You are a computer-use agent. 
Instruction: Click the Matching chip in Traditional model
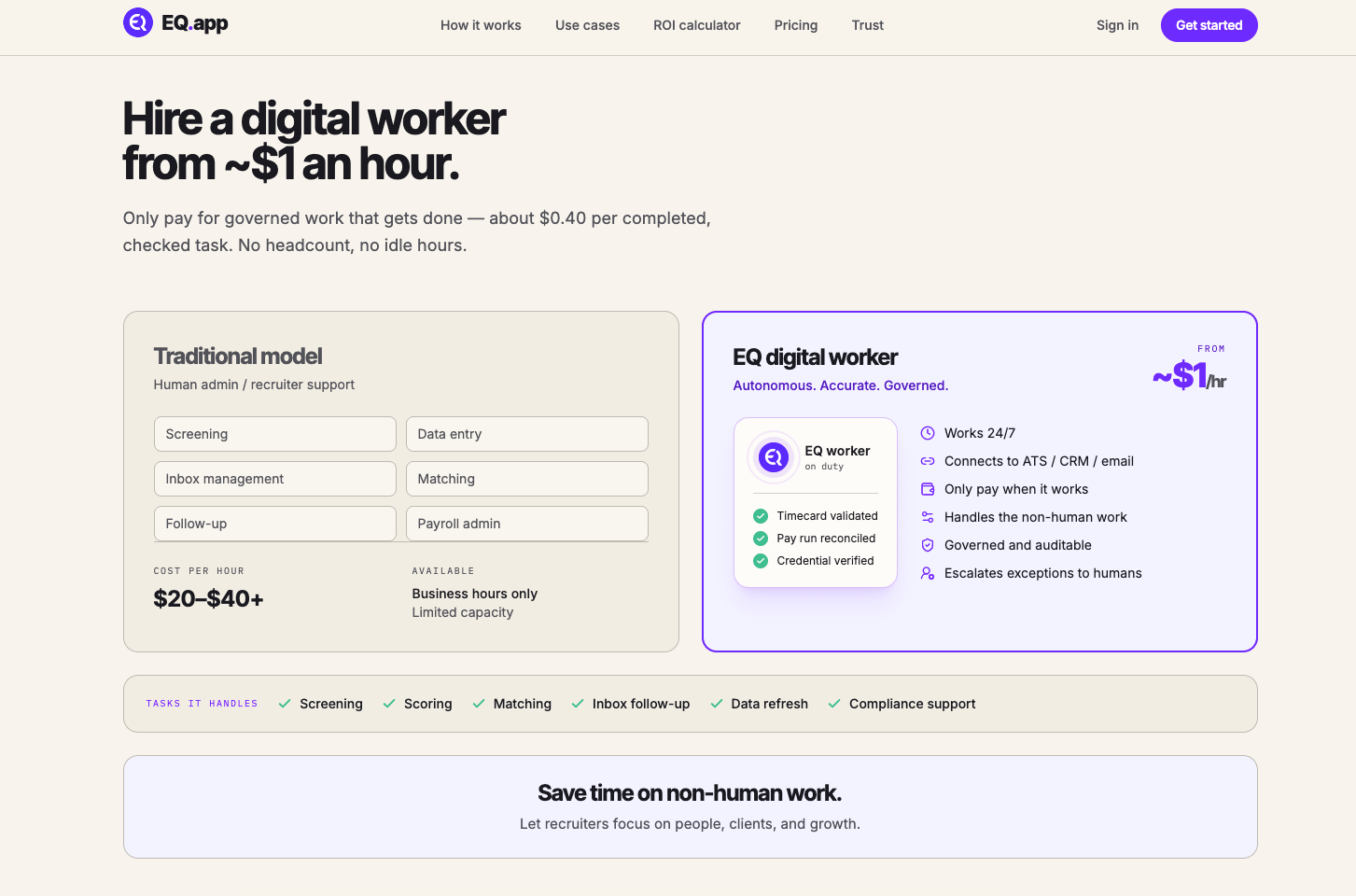tap(527, 479)
